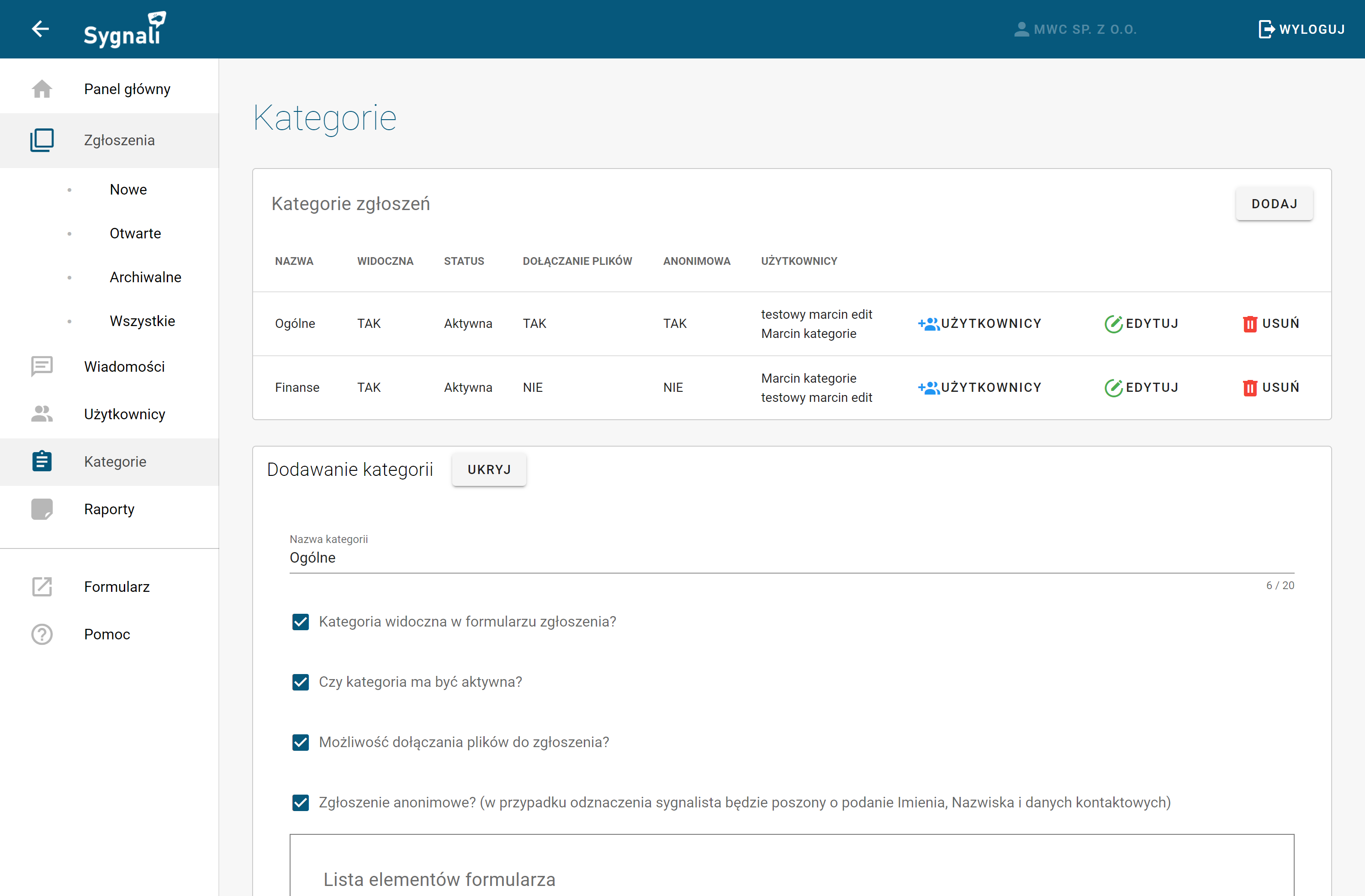1365x896 pixels.
Task: Open Panel główny via home icon
Action: point(42,90)
